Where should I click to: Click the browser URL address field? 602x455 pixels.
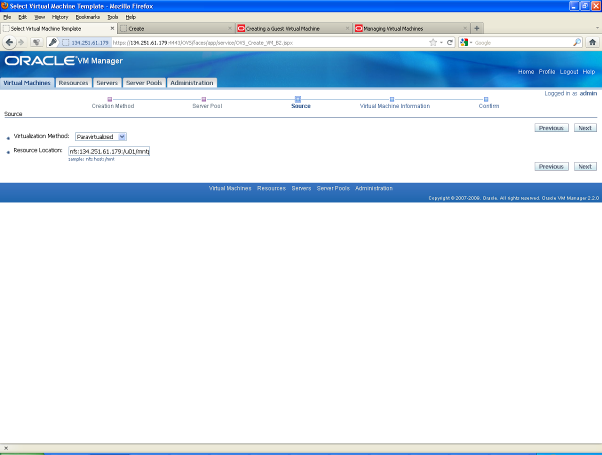[x=269, y=43]
